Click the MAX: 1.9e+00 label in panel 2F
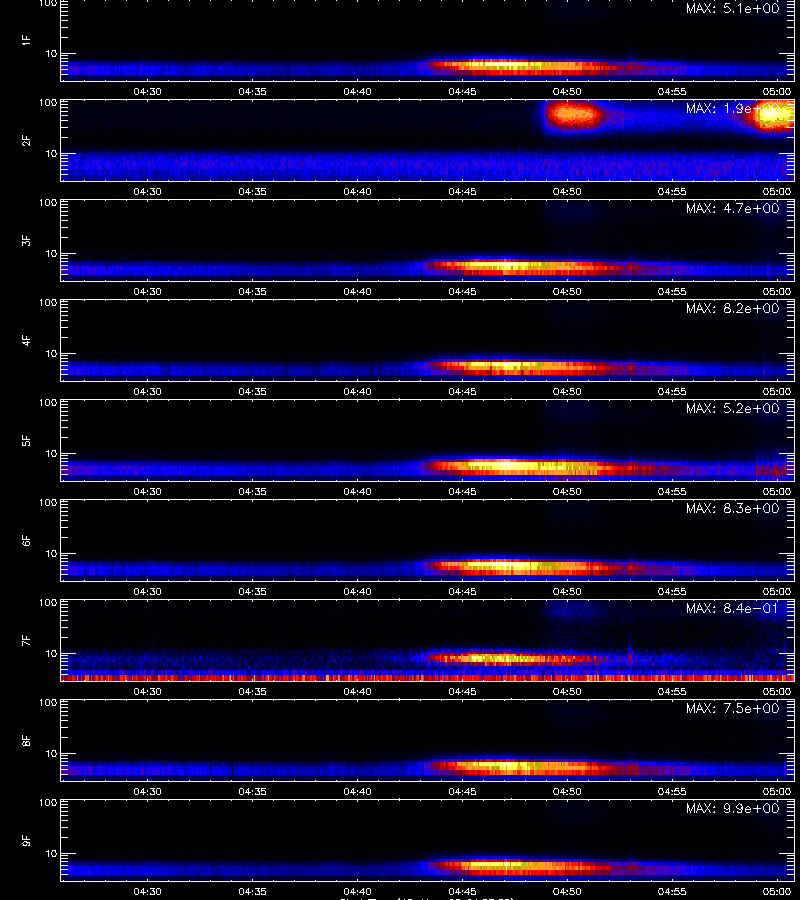Image resolution: width=800 pixels, height=900 pixels. (732, 108)
